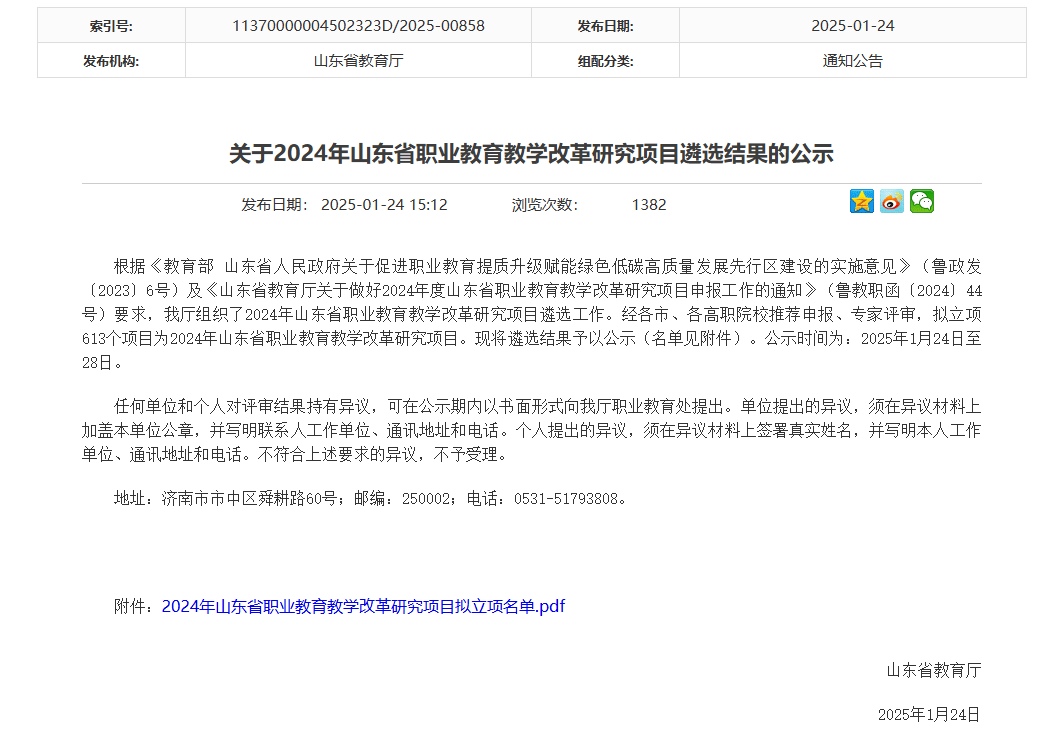Viewport: 1038px width, 739px height.
Task: Click the address line with 舜耕路60号
Action: pos(372,498)
